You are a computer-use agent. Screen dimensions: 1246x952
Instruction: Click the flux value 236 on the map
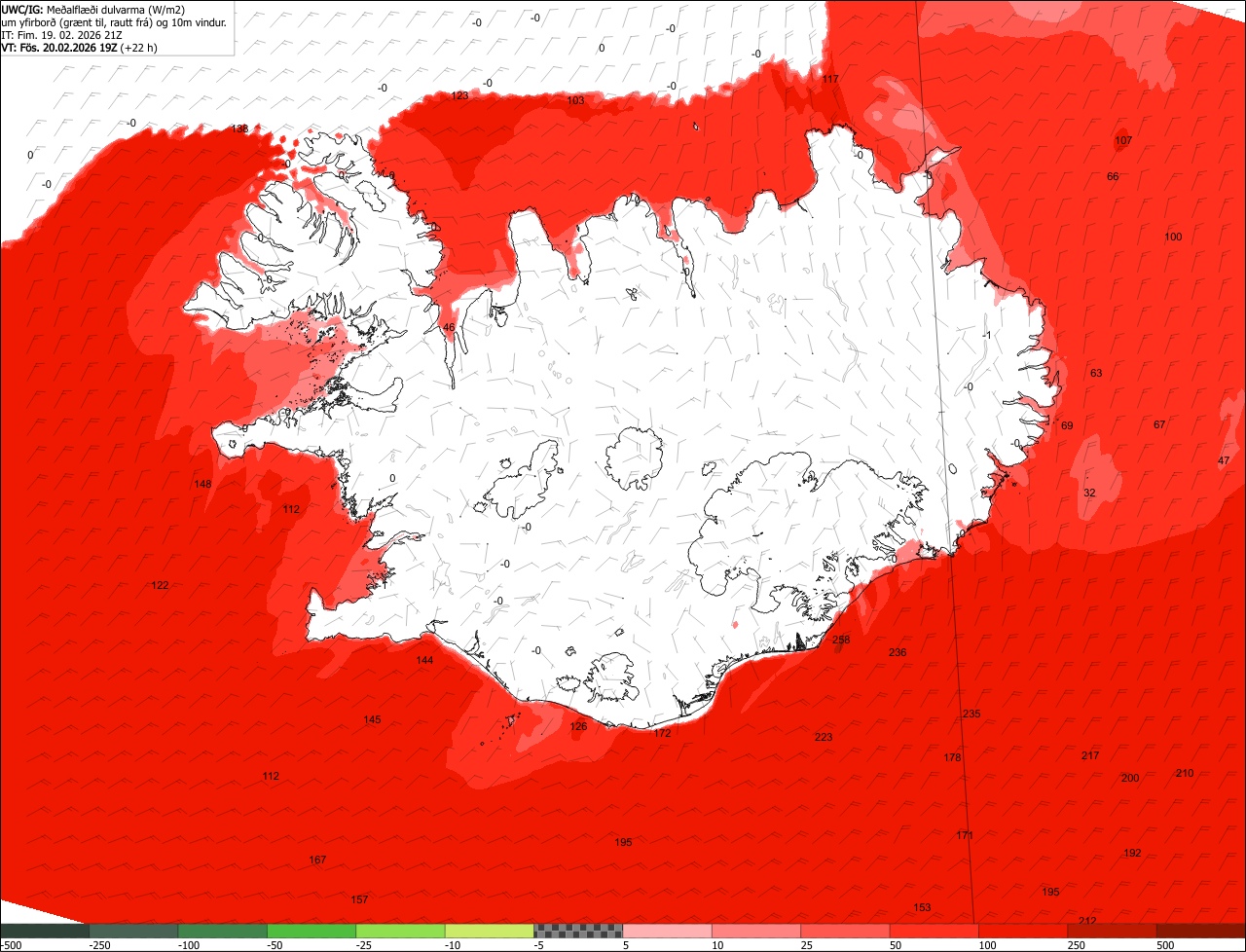898,652
